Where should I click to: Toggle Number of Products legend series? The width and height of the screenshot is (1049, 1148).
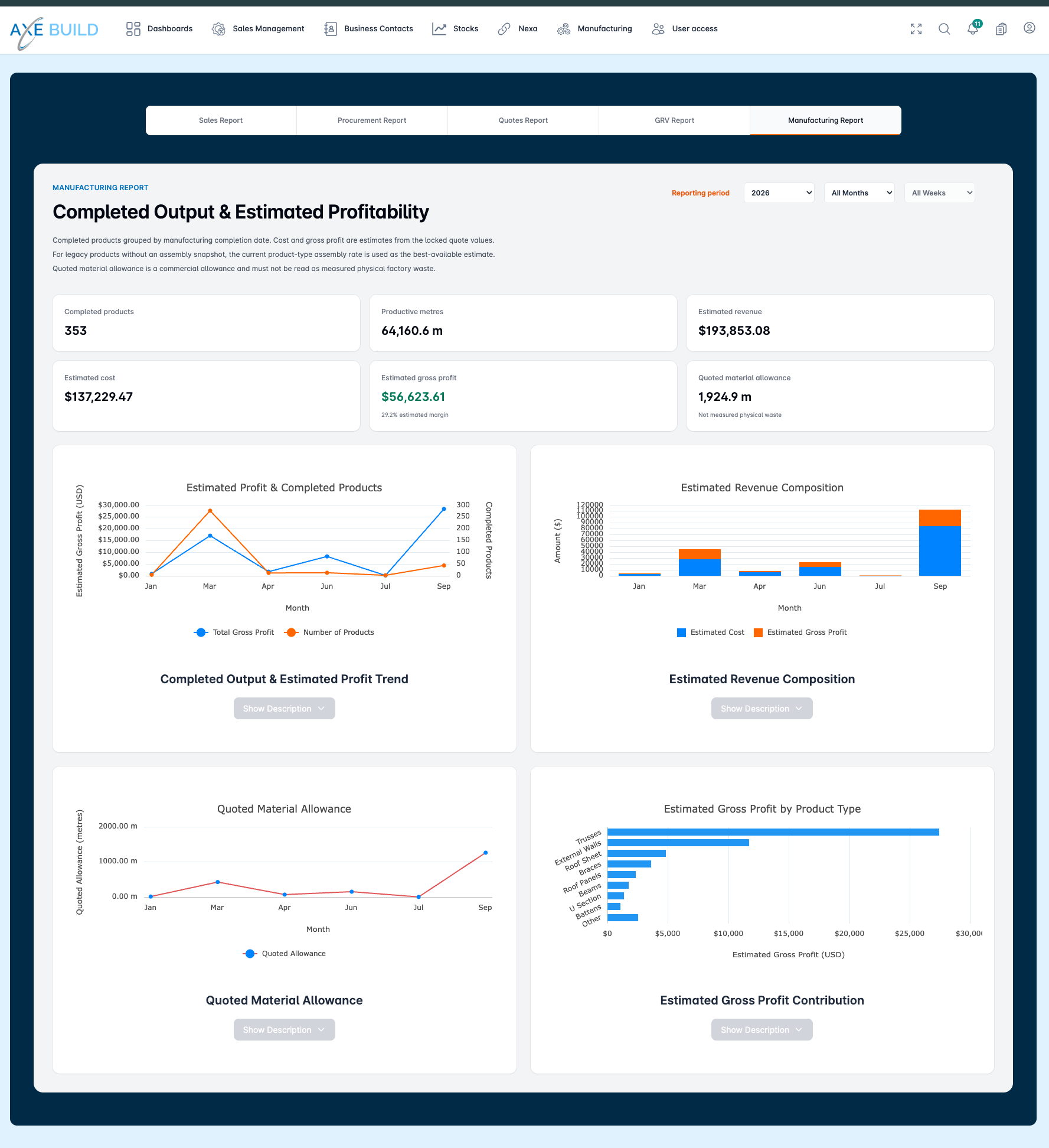(x=329, y=632)
